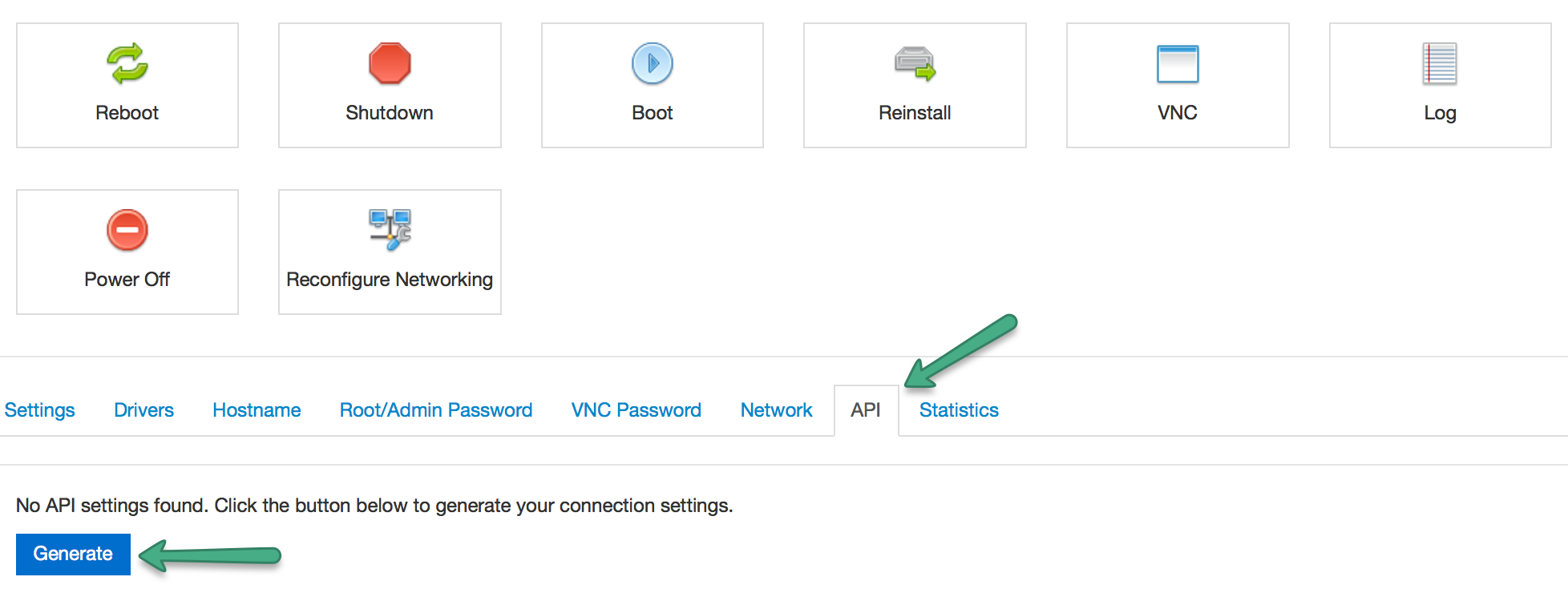Screen dimensions: 1568x593
Task: Click the Reconfigure Networking label
Action: (390, 280)
